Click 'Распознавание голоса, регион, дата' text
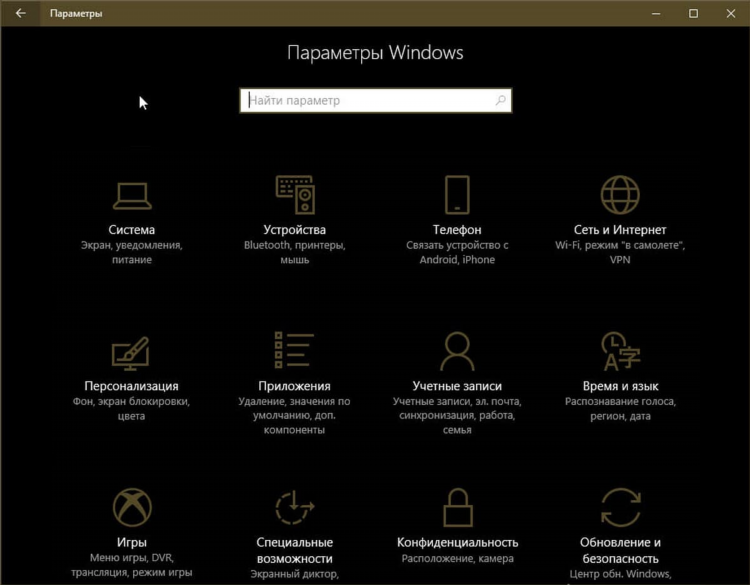The width and height of the screenshot is (750, 585). pos(620,408)
